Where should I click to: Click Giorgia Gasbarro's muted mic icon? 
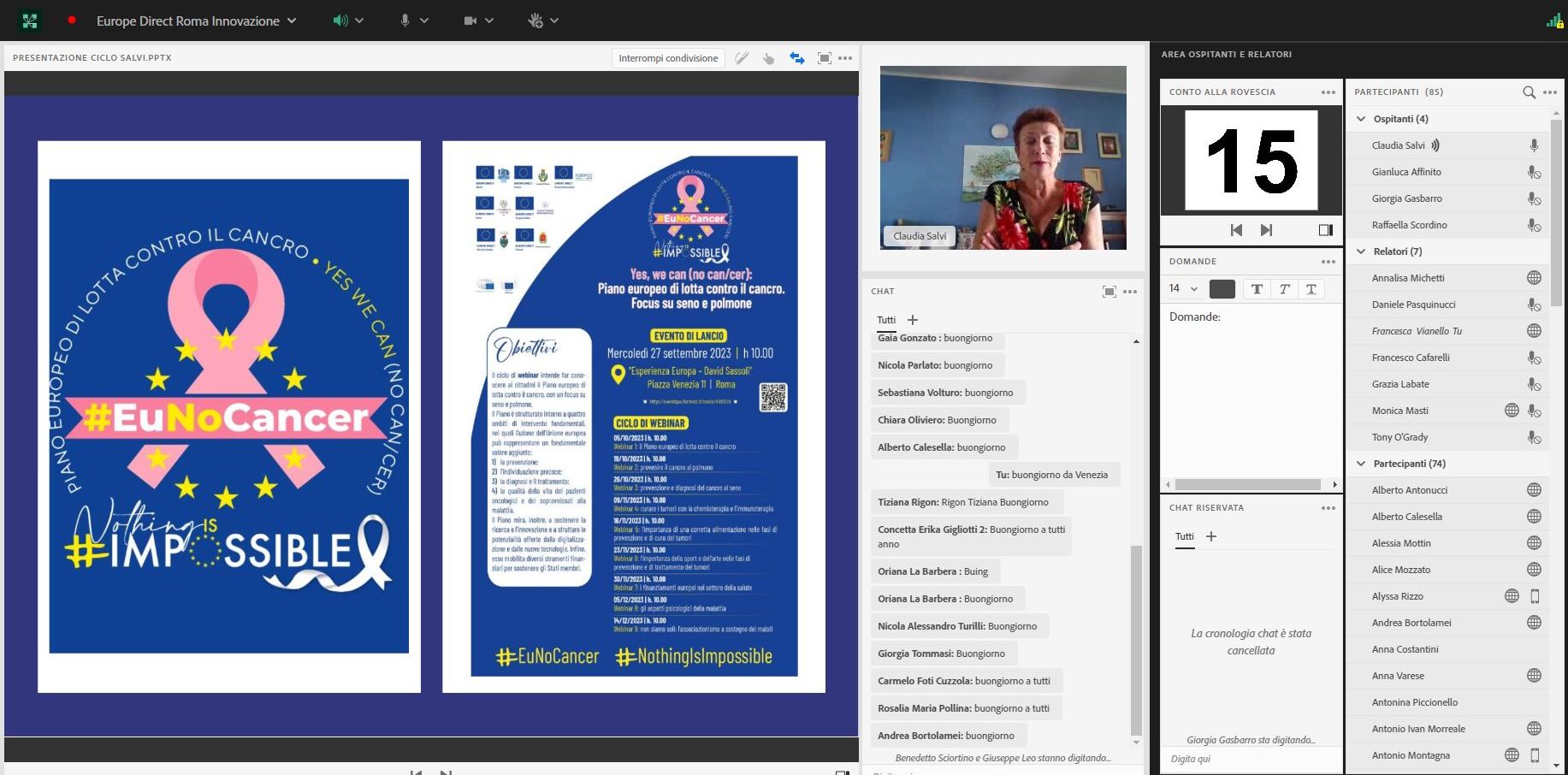pos(1535,198)
